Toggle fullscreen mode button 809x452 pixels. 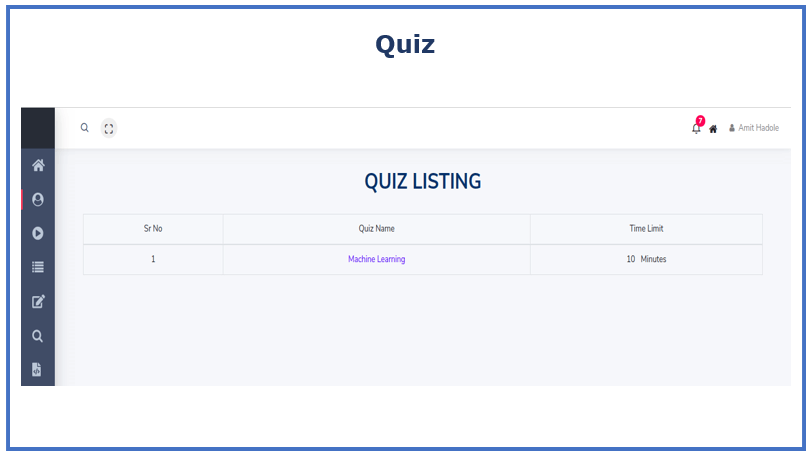coord(109,128)
